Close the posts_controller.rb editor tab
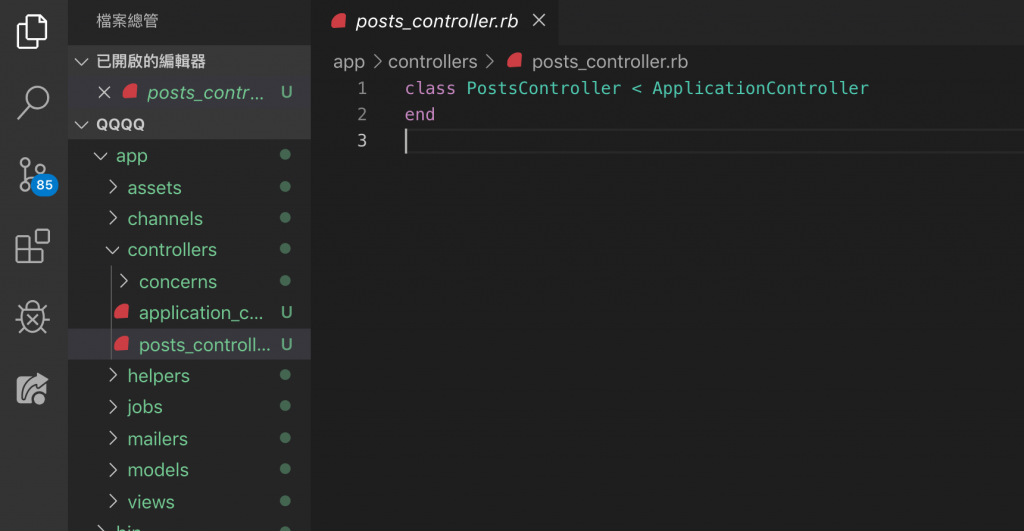This screenshot has width=1024, height=531. point(539,20)
